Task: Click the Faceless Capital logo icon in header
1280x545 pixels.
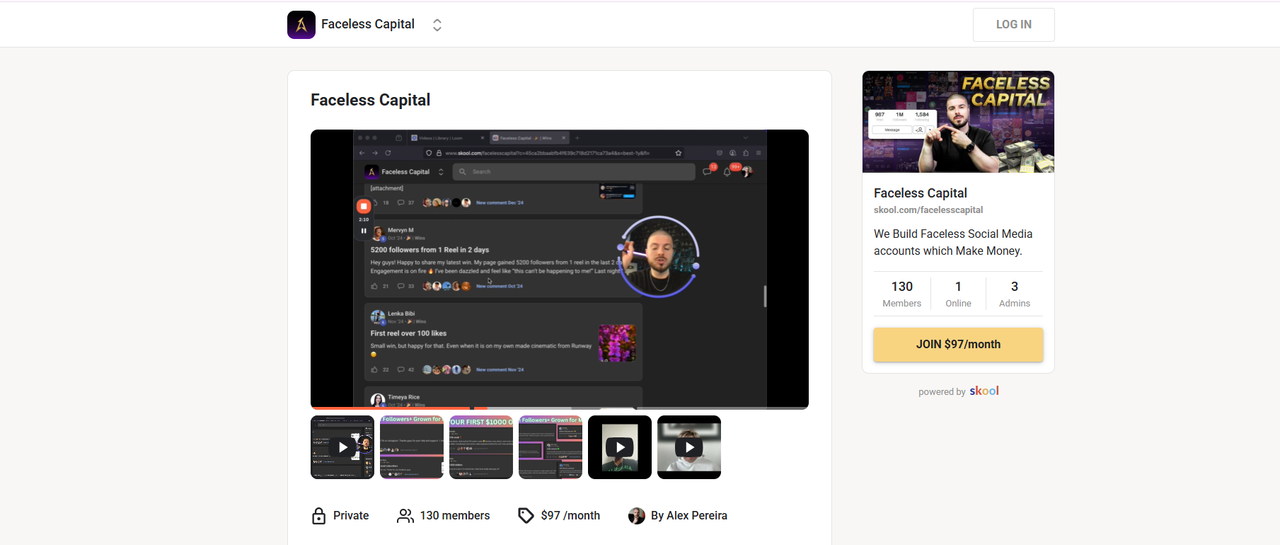Action: [x=301, y=24]
